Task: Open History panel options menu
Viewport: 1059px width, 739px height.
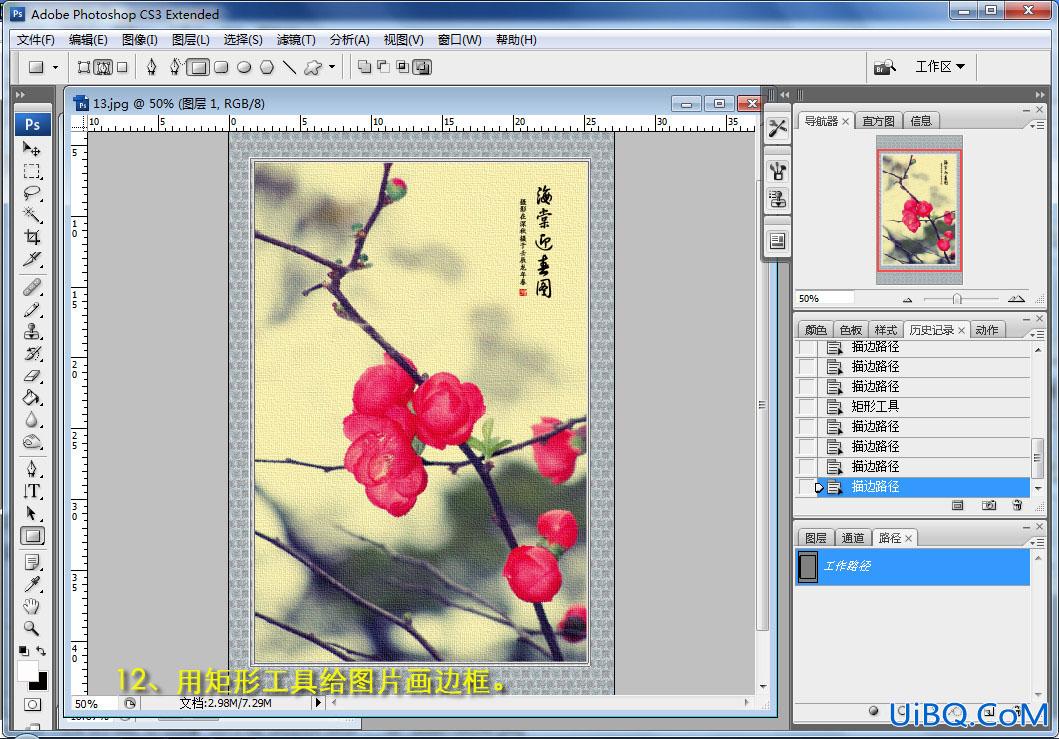Action: click(1037, 334)
